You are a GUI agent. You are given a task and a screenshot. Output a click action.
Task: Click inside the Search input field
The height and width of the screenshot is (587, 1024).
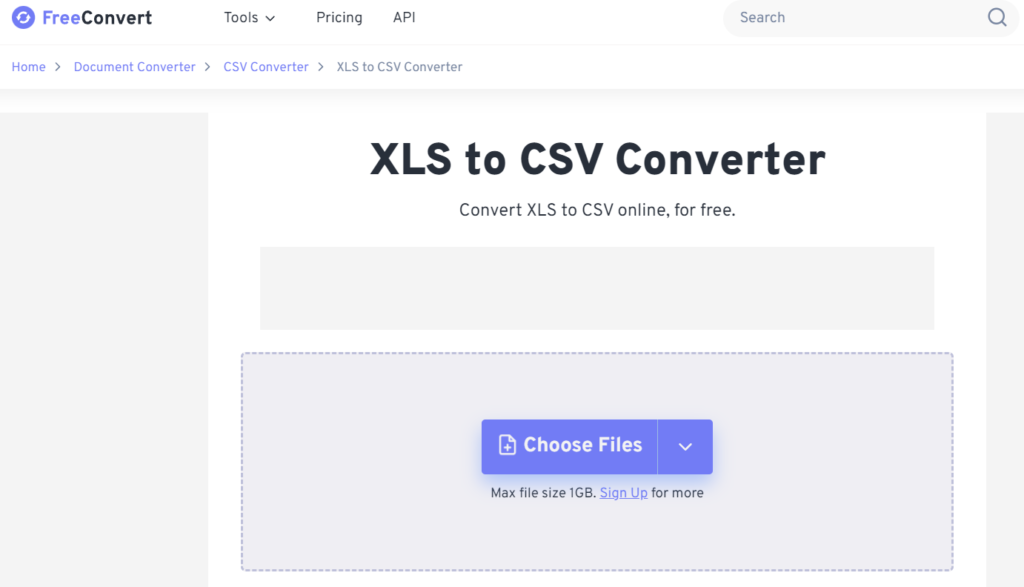tap(850, 17)
